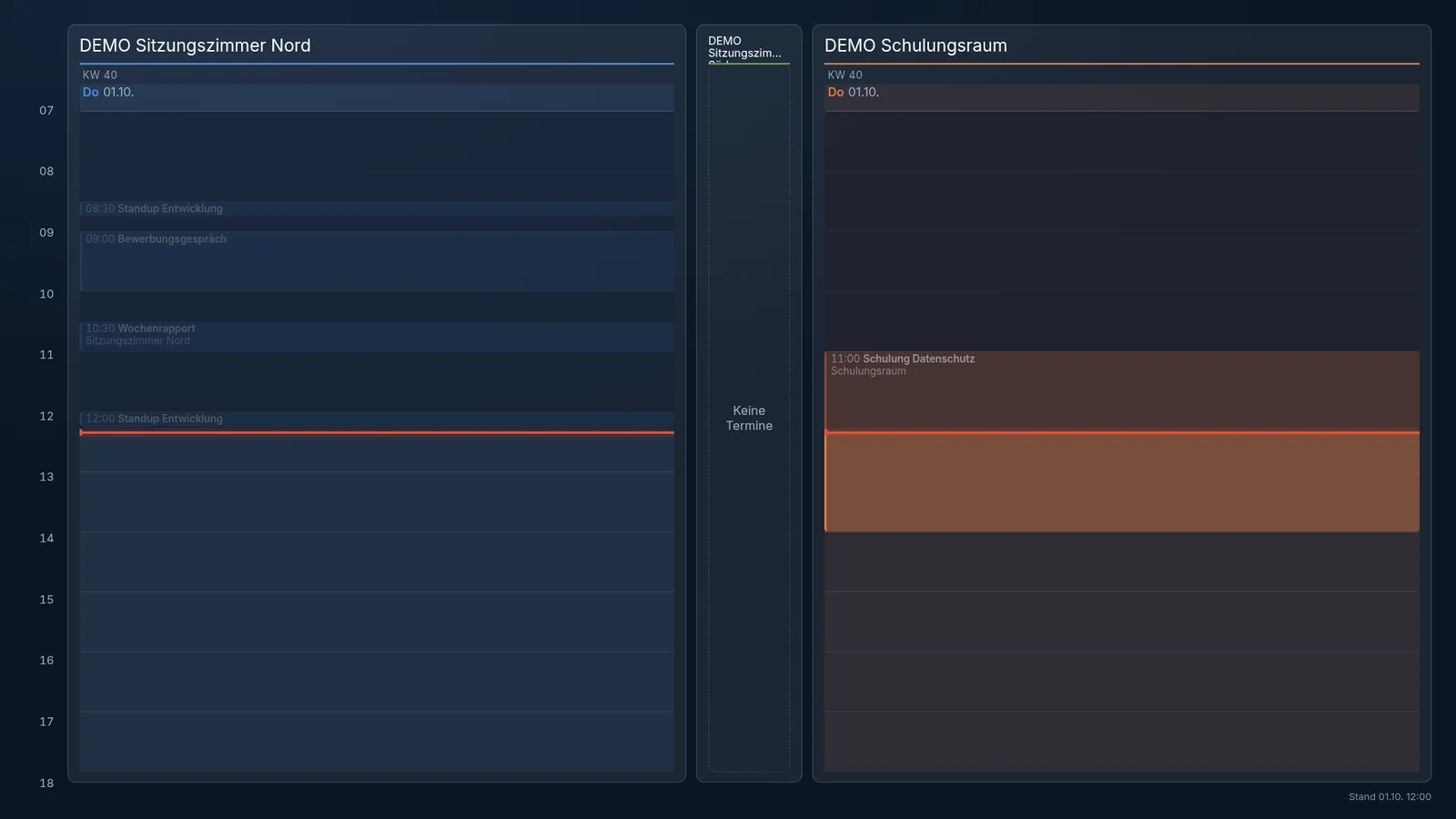
Task: Click KW 40 label in Sitzungszimmer Nord
Action: 100,76
